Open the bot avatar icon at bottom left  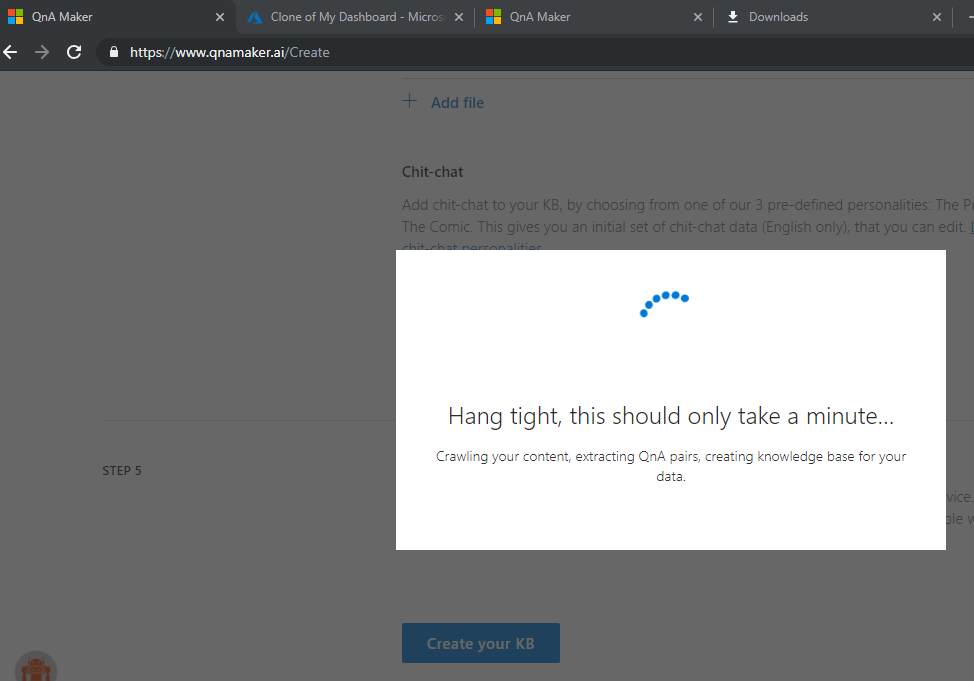coord(36,667)
